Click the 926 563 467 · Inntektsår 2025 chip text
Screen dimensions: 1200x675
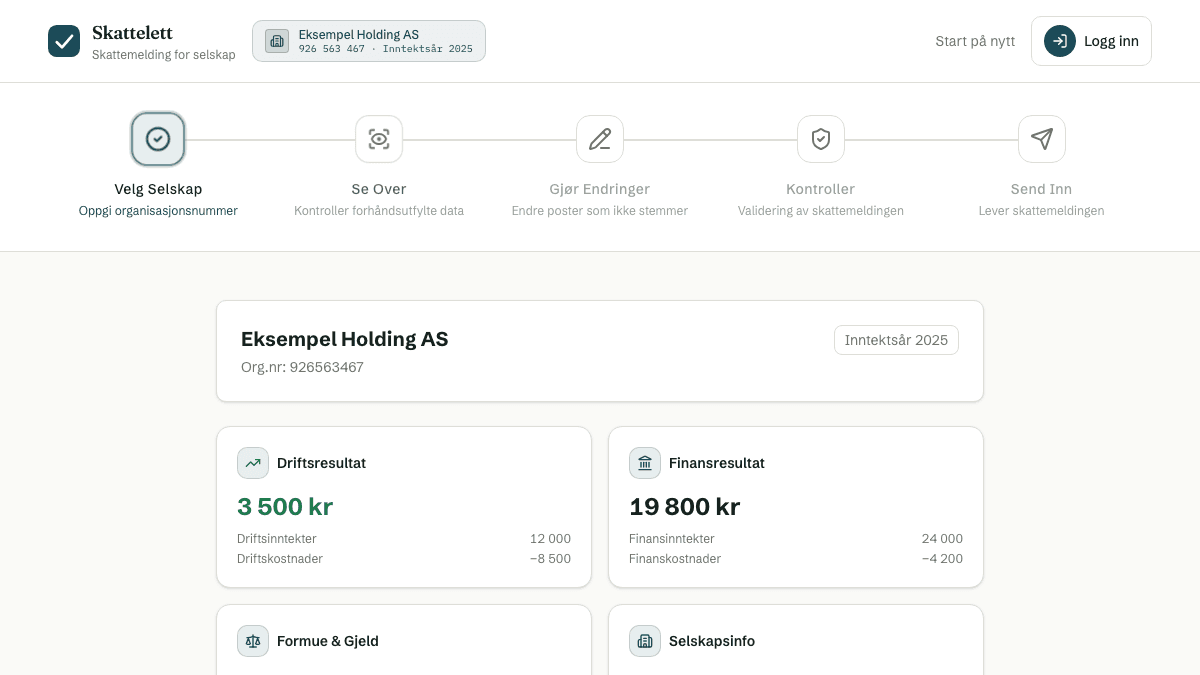(x=385, y=48)
